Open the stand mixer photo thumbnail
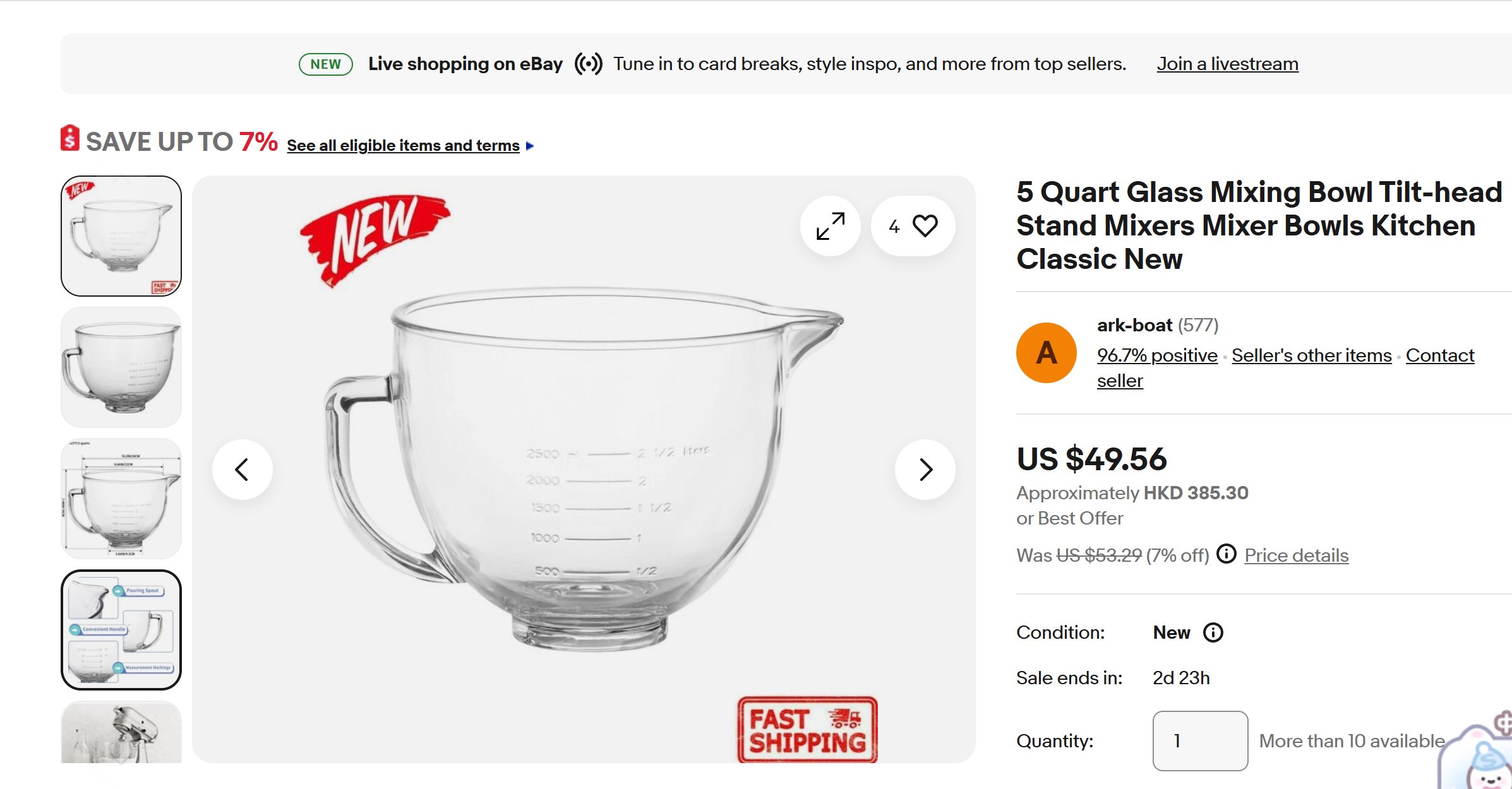The image size is (1512, 789). pyautogui.click(x=121, y=732)
